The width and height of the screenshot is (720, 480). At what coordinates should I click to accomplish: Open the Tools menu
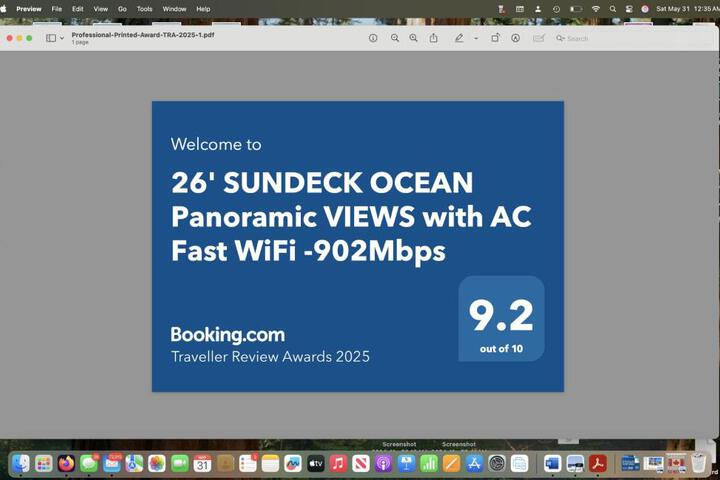click(144, 9)
